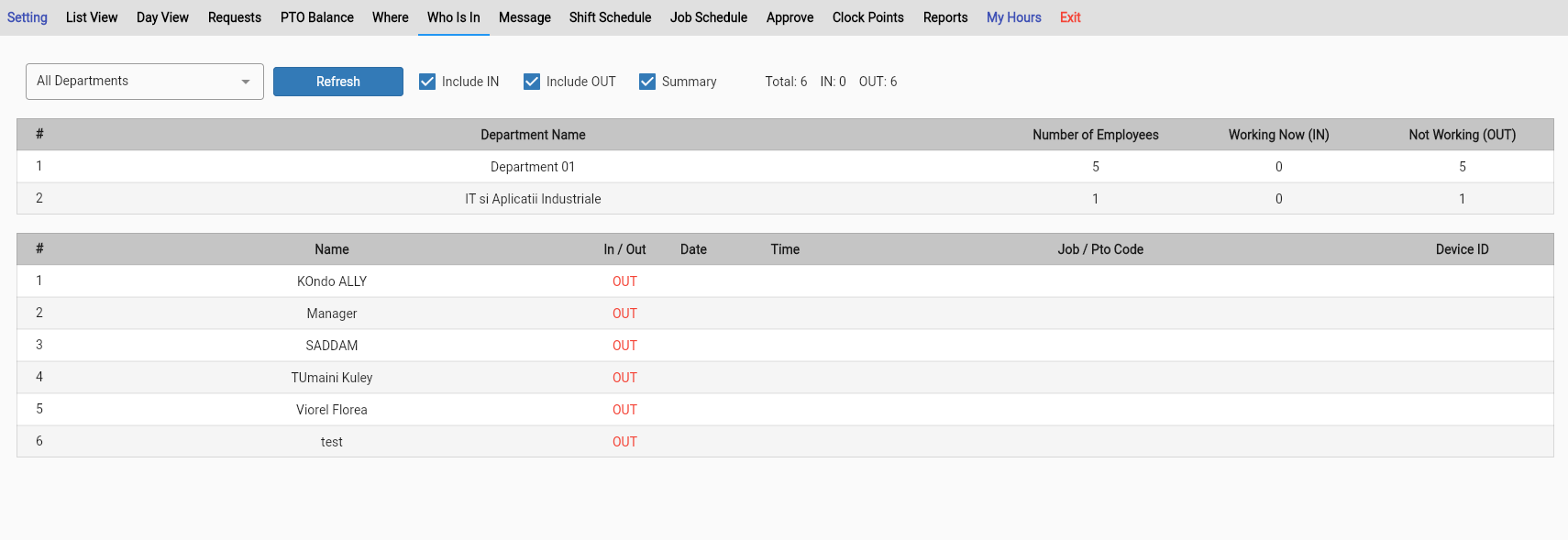Open the Clock Points tab
1568x540 pixels.
[x=868, y=17]
